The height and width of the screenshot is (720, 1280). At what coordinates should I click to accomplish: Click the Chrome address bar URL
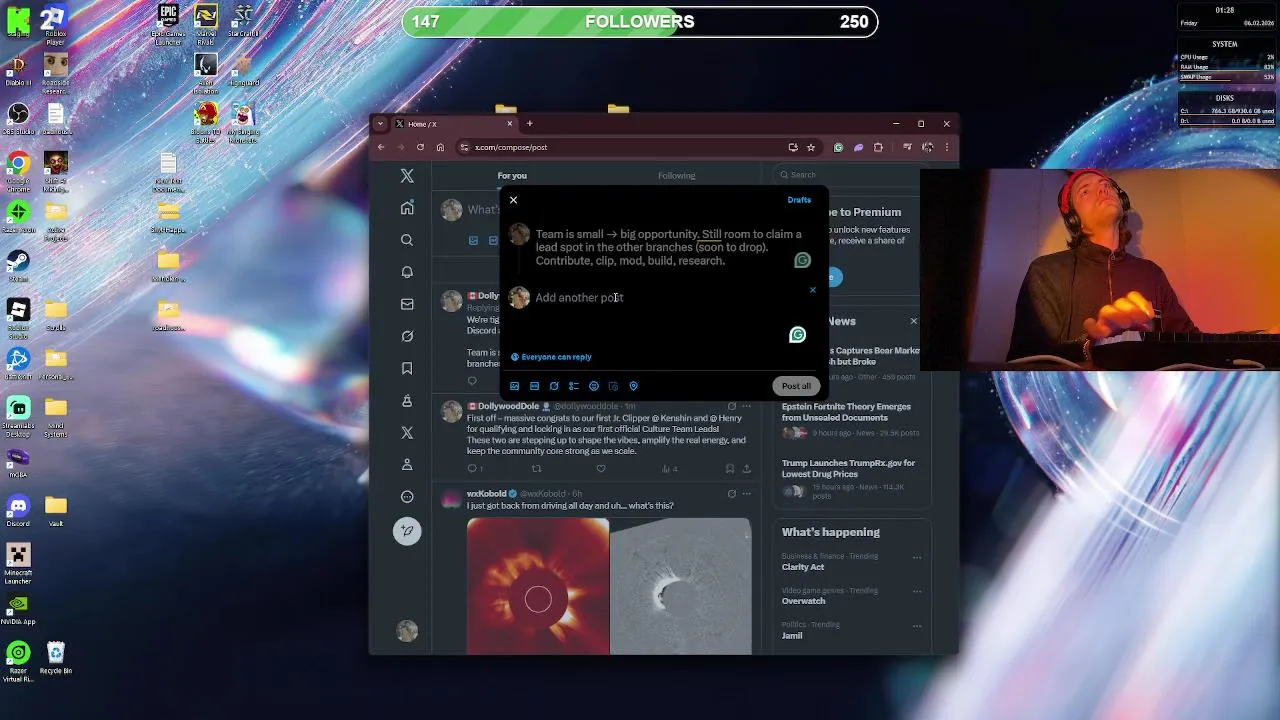[511, 147]
